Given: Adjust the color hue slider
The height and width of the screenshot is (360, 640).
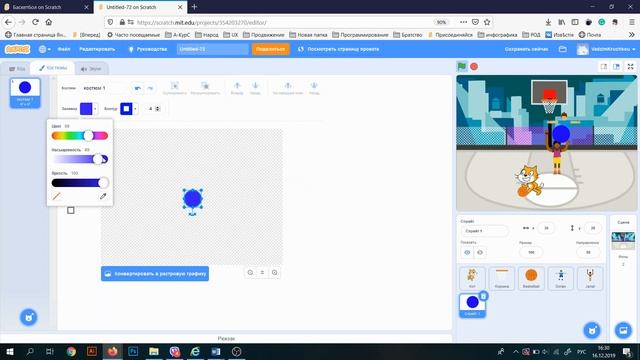Looking at the screenshot, I should click(80, 136).
